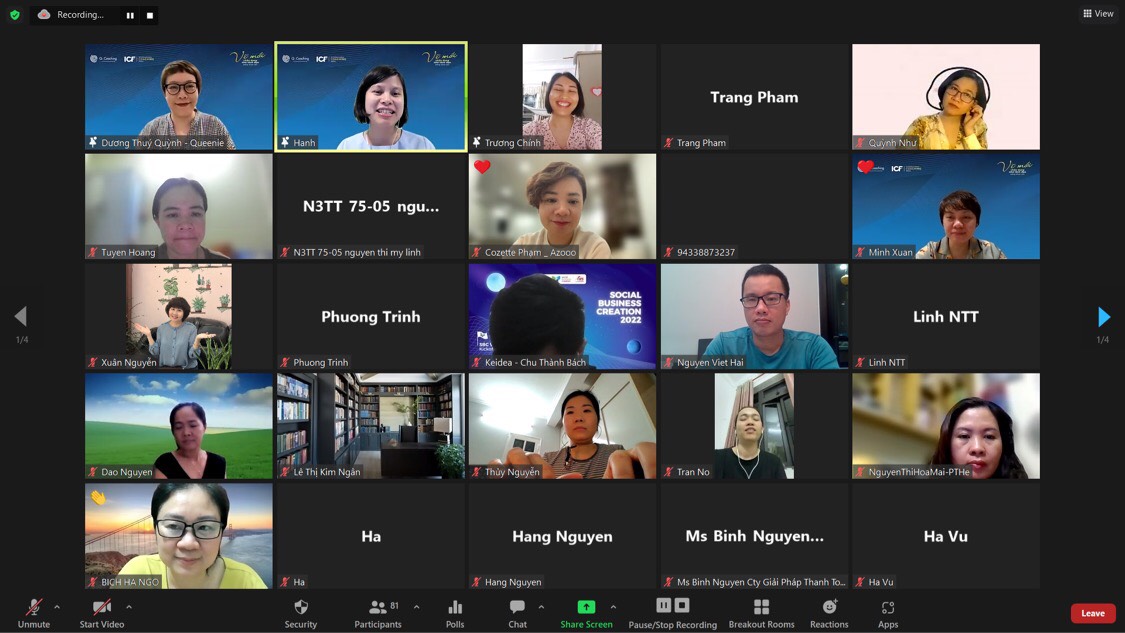Select Trang Pham participant tile
This screenshot has width=1125, height=633.
click(x=754, y=97)
